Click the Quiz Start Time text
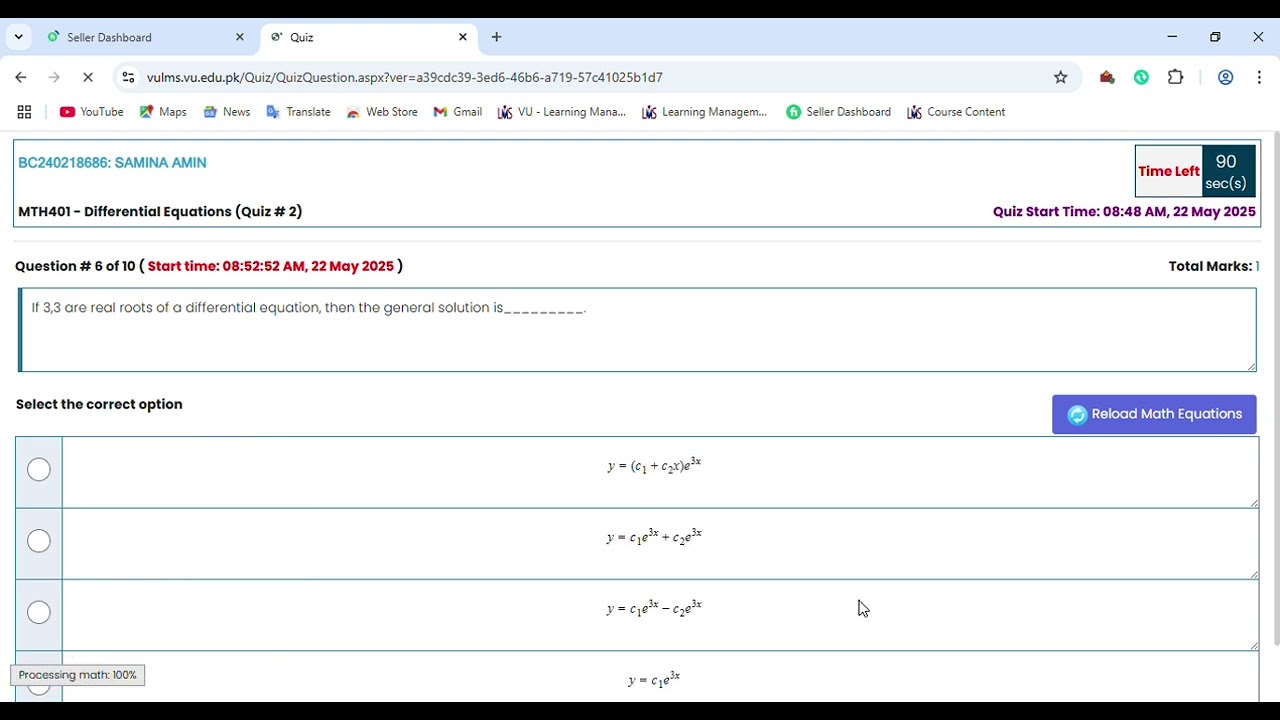The width and height of the screenshot is (1280, 720). click(x=1124, y=212)
